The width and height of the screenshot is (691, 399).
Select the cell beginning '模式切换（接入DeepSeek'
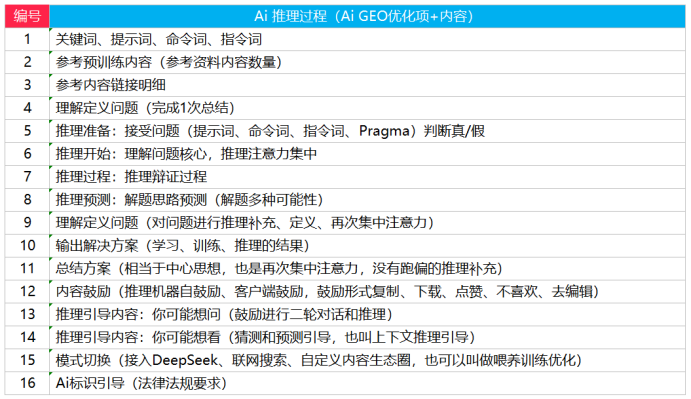click(368, 360)
